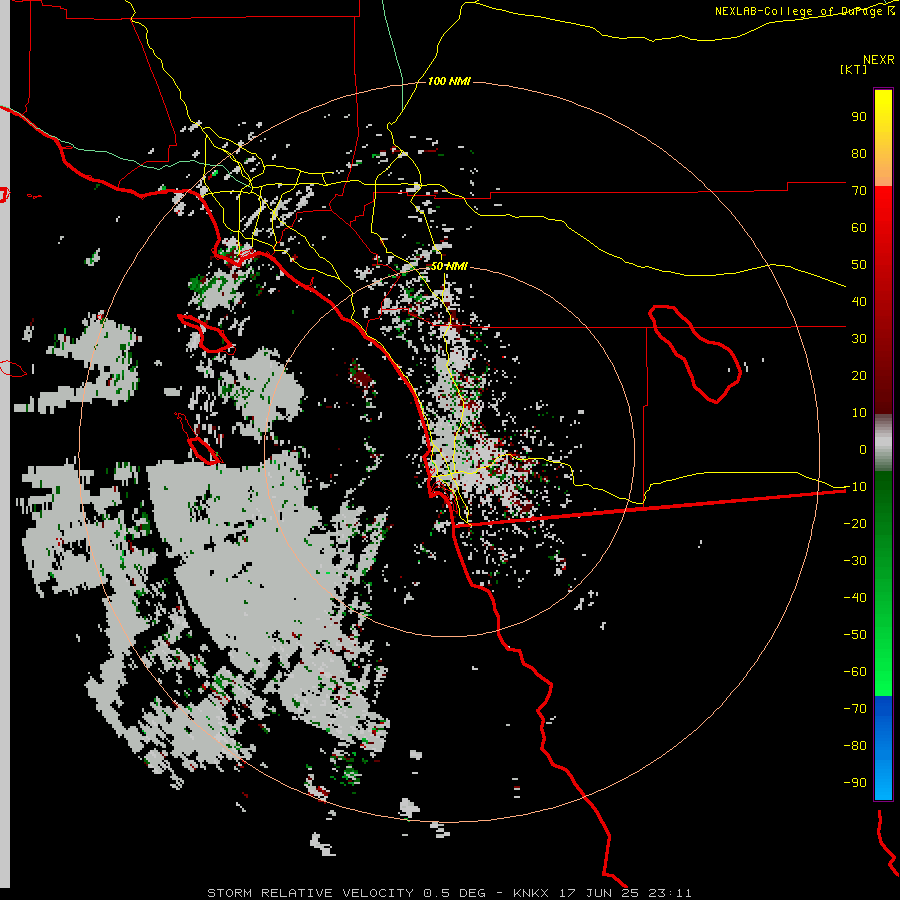Image resolution: width=900 pixels, height=900 pixels.
Task: Click the [KT] units label above color scale
Action: (853, 69)
